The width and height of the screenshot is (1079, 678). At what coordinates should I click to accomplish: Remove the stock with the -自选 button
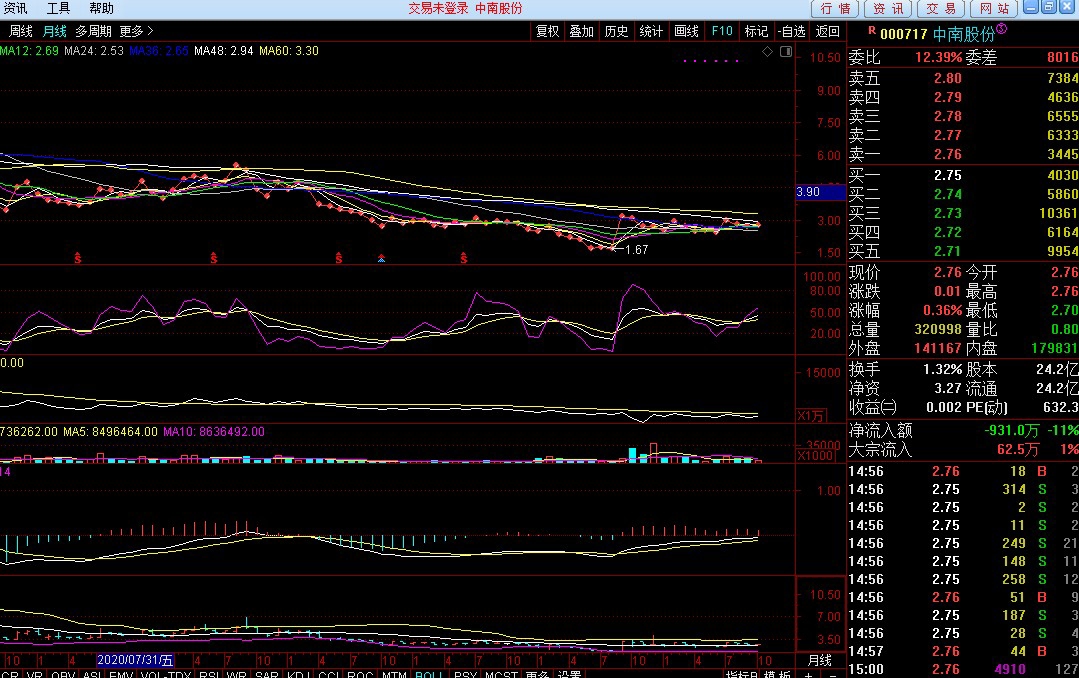[x=792, y=31]
